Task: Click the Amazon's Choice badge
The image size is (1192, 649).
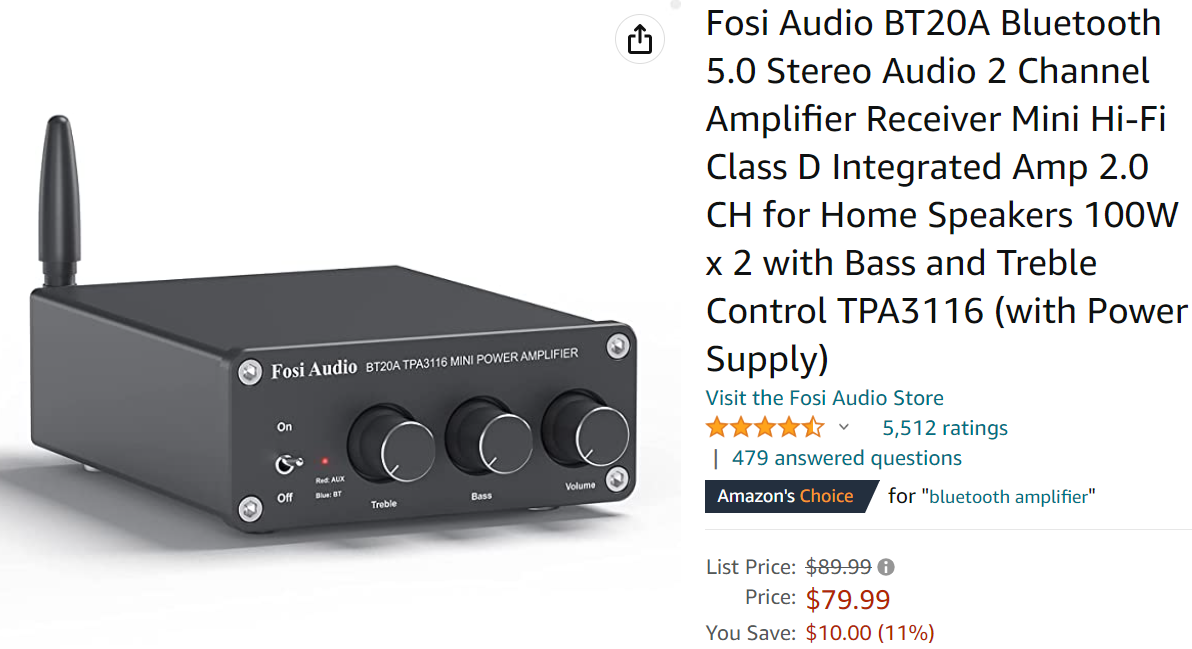Action: [791, 496]
